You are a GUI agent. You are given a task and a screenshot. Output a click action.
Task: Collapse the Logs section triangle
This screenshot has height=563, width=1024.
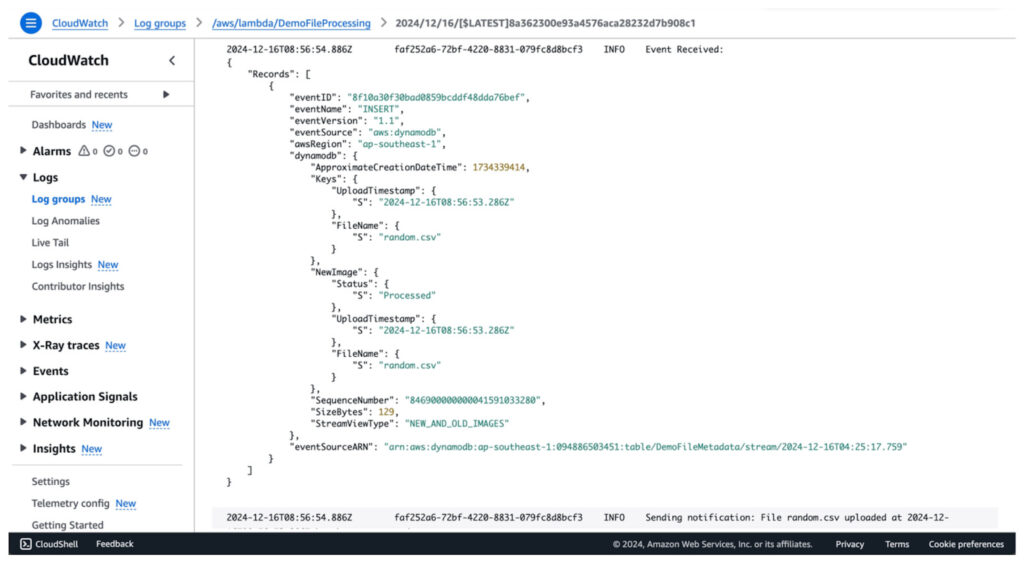tap(24, 177)
